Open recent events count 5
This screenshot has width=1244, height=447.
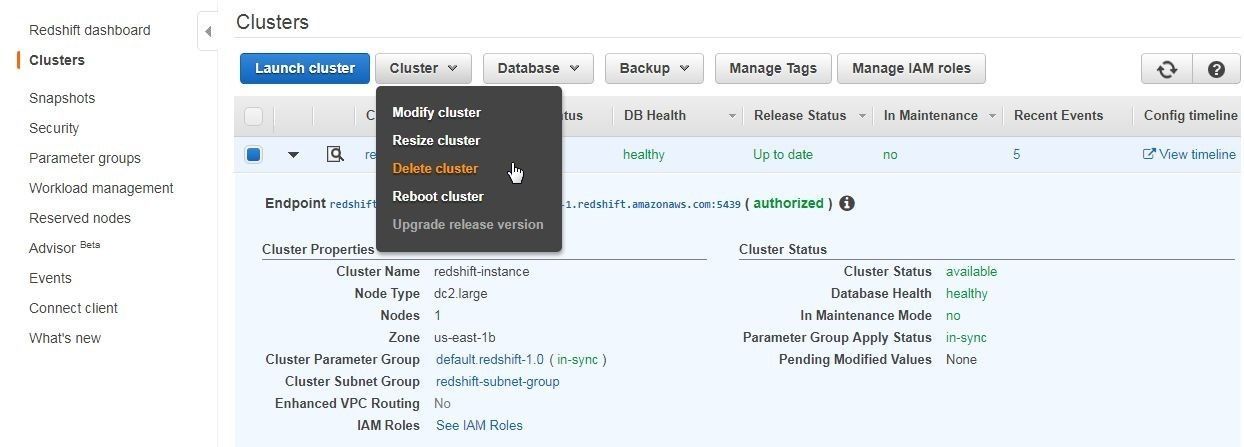(x=1017, y=154)
